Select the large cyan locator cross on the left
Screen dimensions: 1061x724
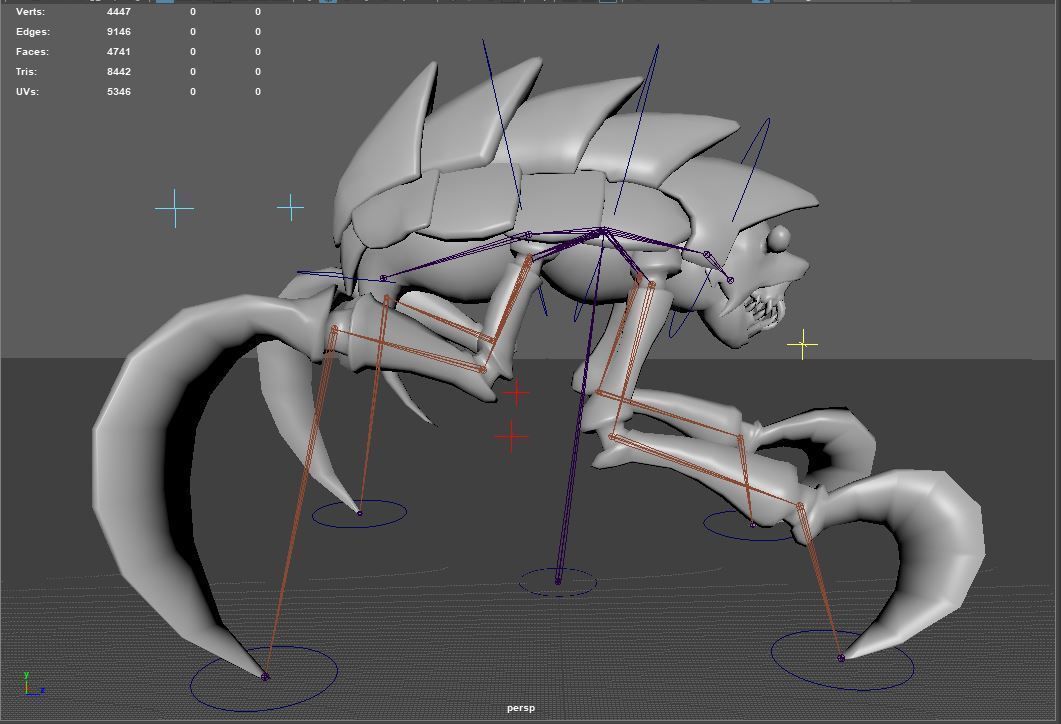click(175, 208)
